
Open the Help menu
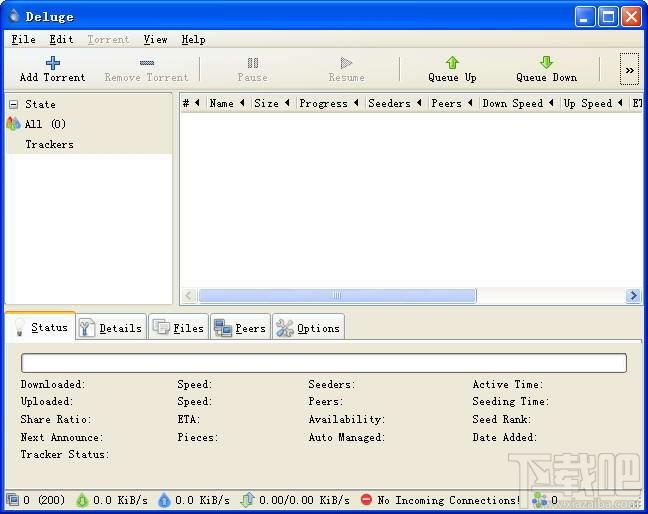pyautogui.click(x=193, y=40)
